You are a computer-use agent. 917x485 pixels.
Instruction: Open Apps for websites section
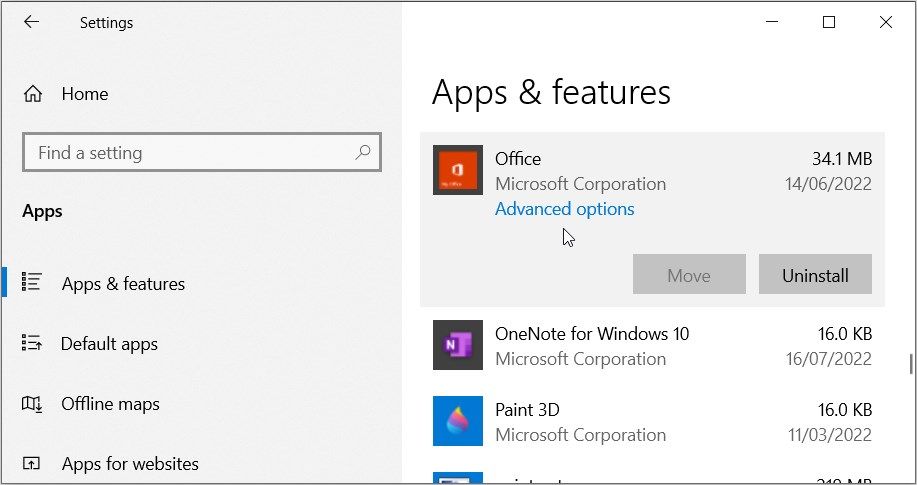(x=130, y=464)
